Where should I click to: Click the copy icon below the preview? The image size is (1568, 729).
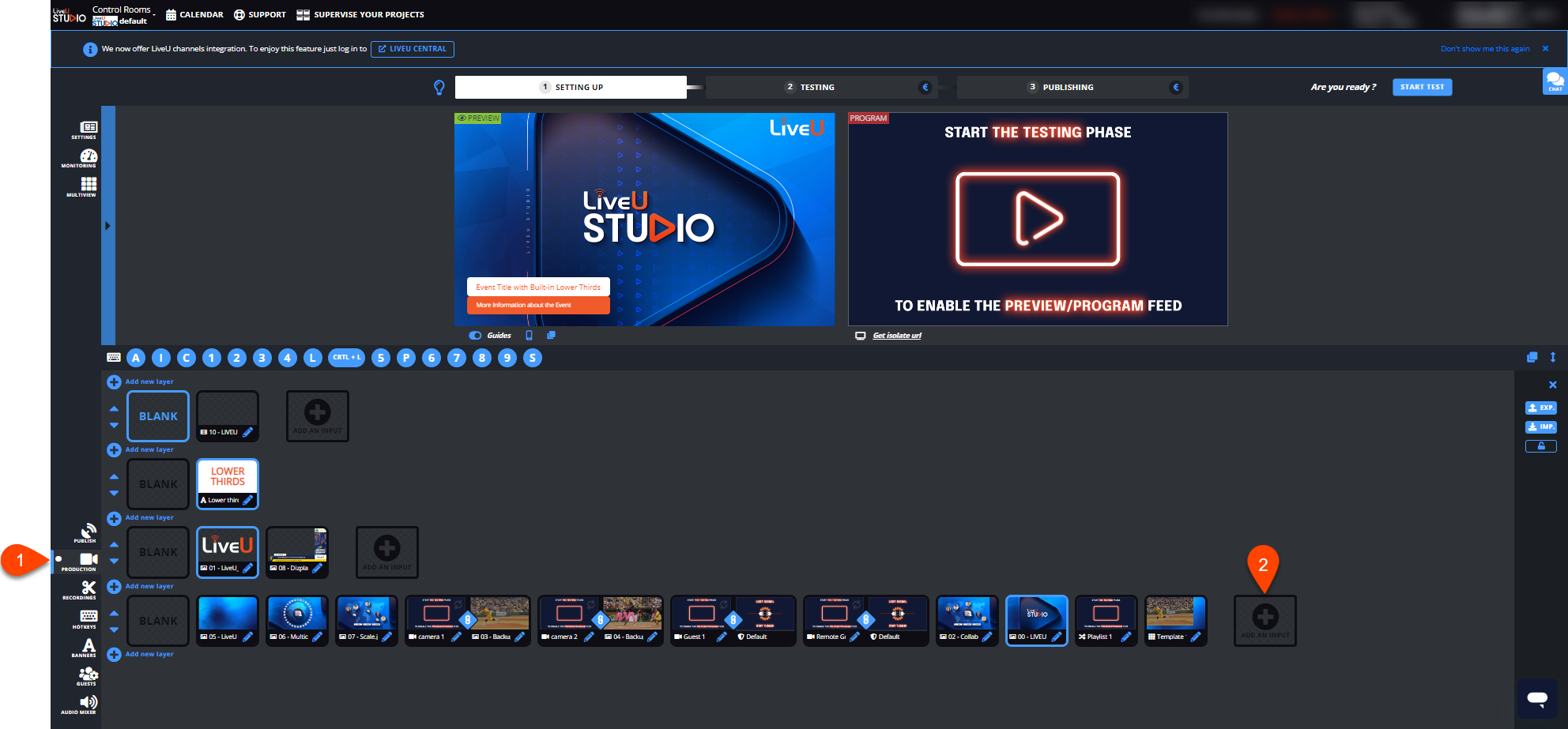551,335
